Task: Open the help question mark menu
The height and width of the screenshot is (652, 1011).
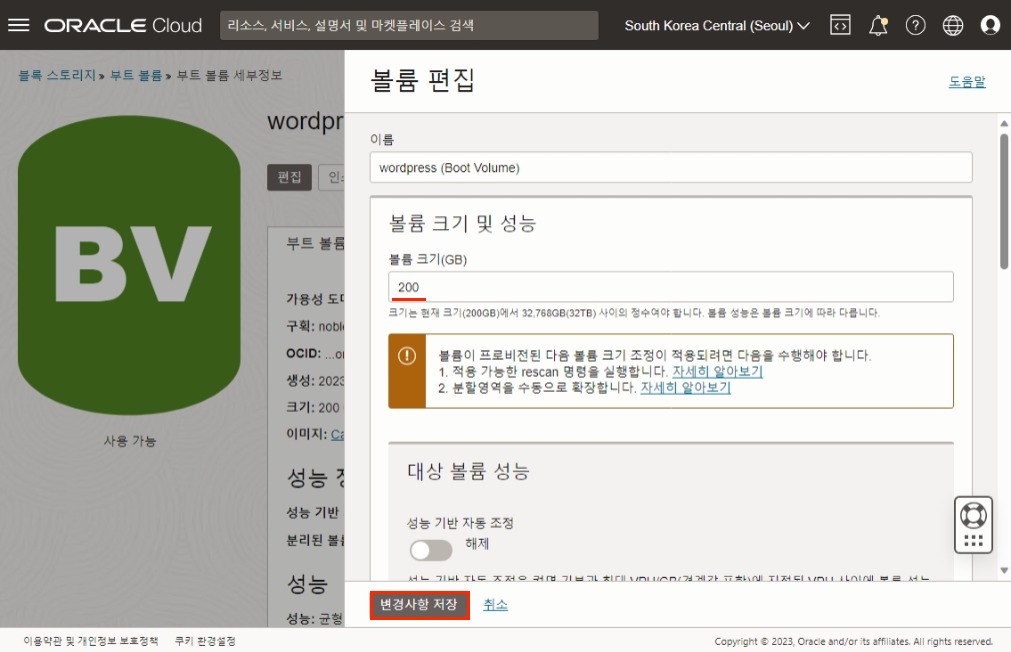Action: click(916, 25)
